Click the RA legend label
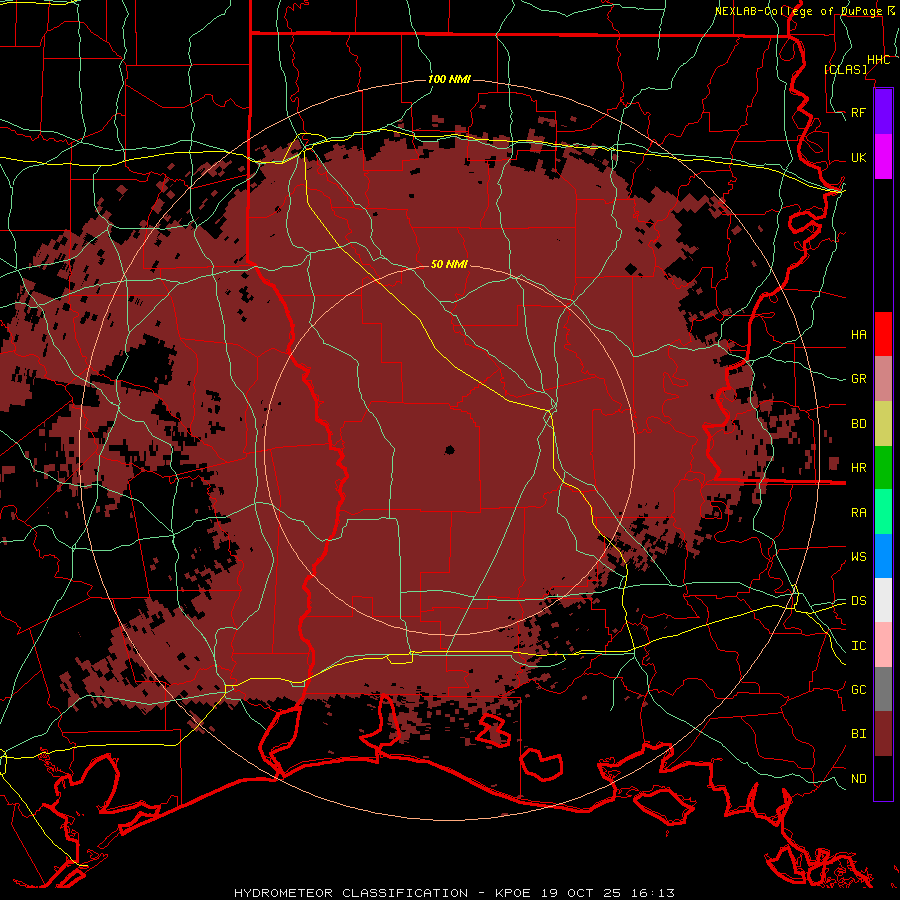The width and height of the screenshot is (900, 900). pos(858,512)
